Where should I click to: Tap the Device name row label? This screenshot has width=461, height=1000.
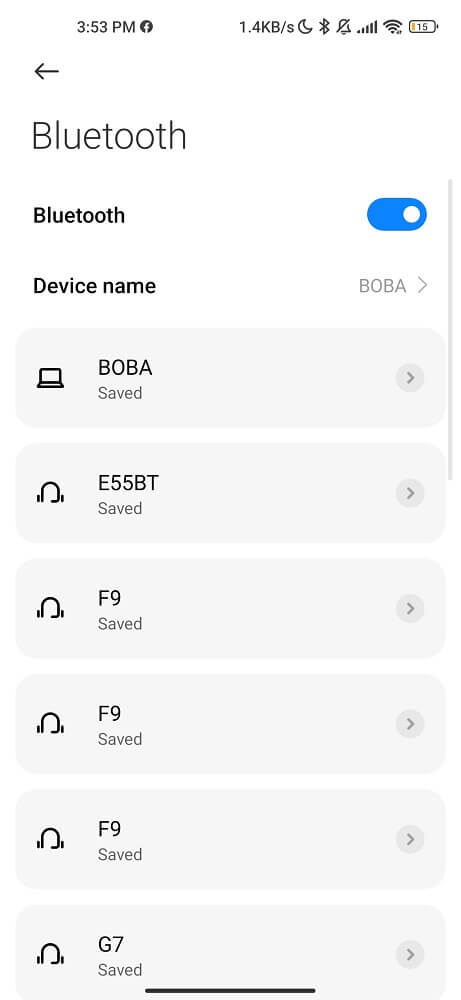click(x=94, y=286)
